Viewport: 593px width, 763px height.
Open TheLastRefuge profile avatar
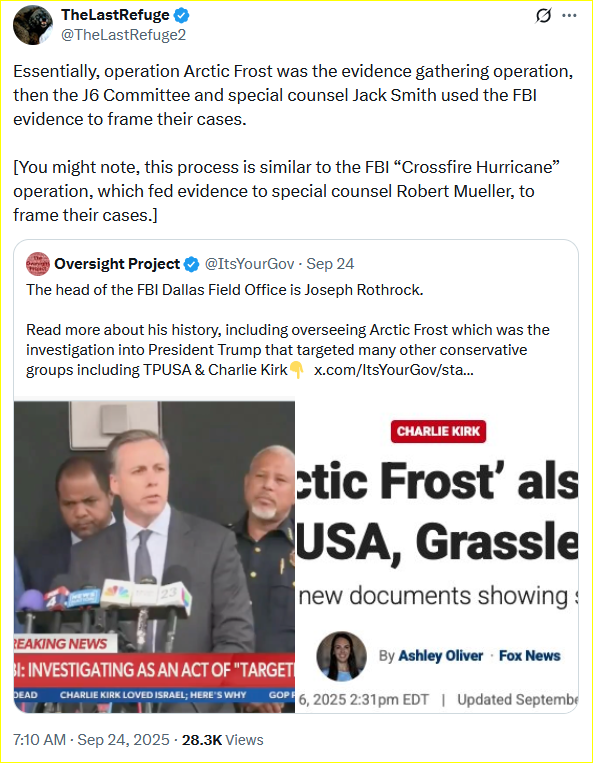(x=33, y=25)
